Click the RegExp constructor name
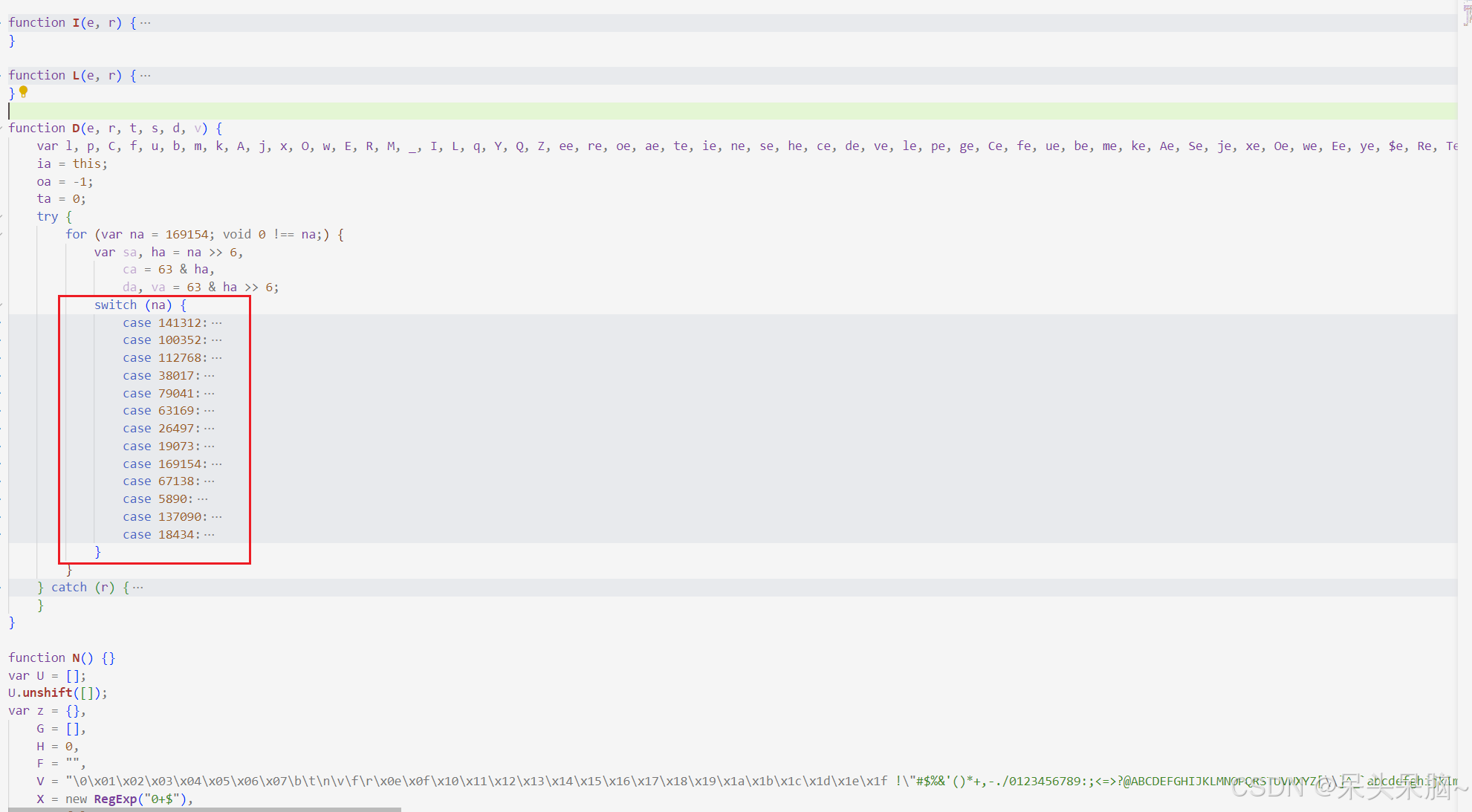 [x=115, y=799]
